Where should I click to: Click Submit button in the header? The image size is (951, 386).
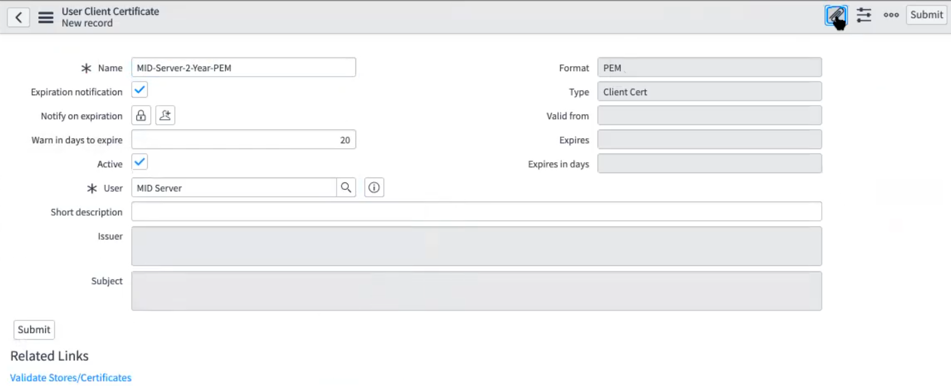click(926, 15)
